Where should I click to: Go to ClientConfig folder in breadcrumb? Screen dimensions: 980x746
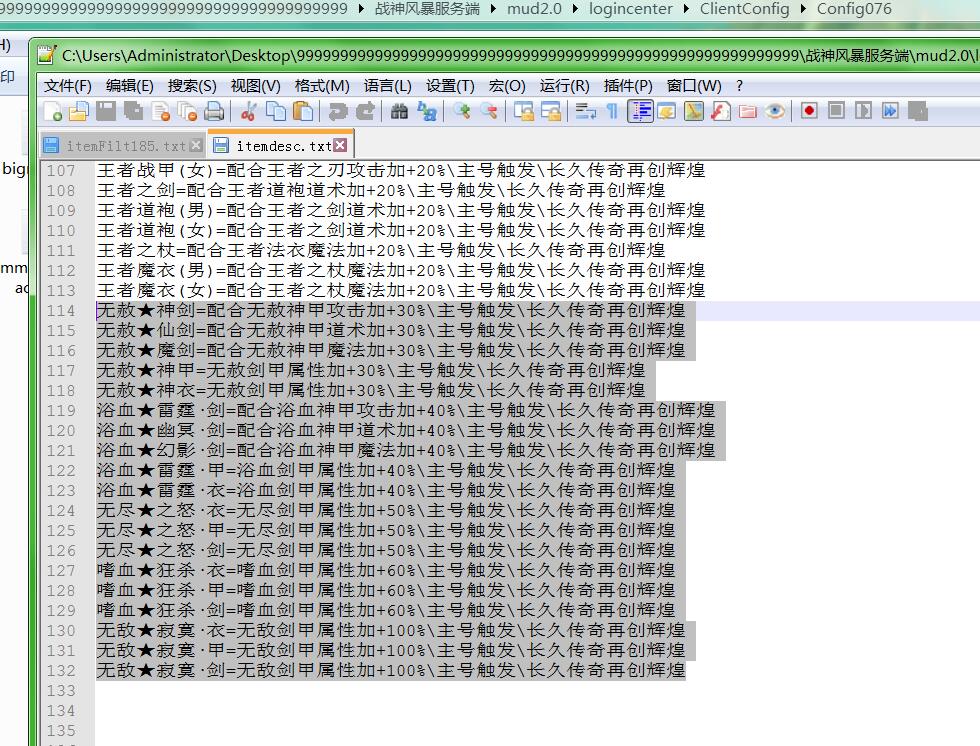(744, 9)
